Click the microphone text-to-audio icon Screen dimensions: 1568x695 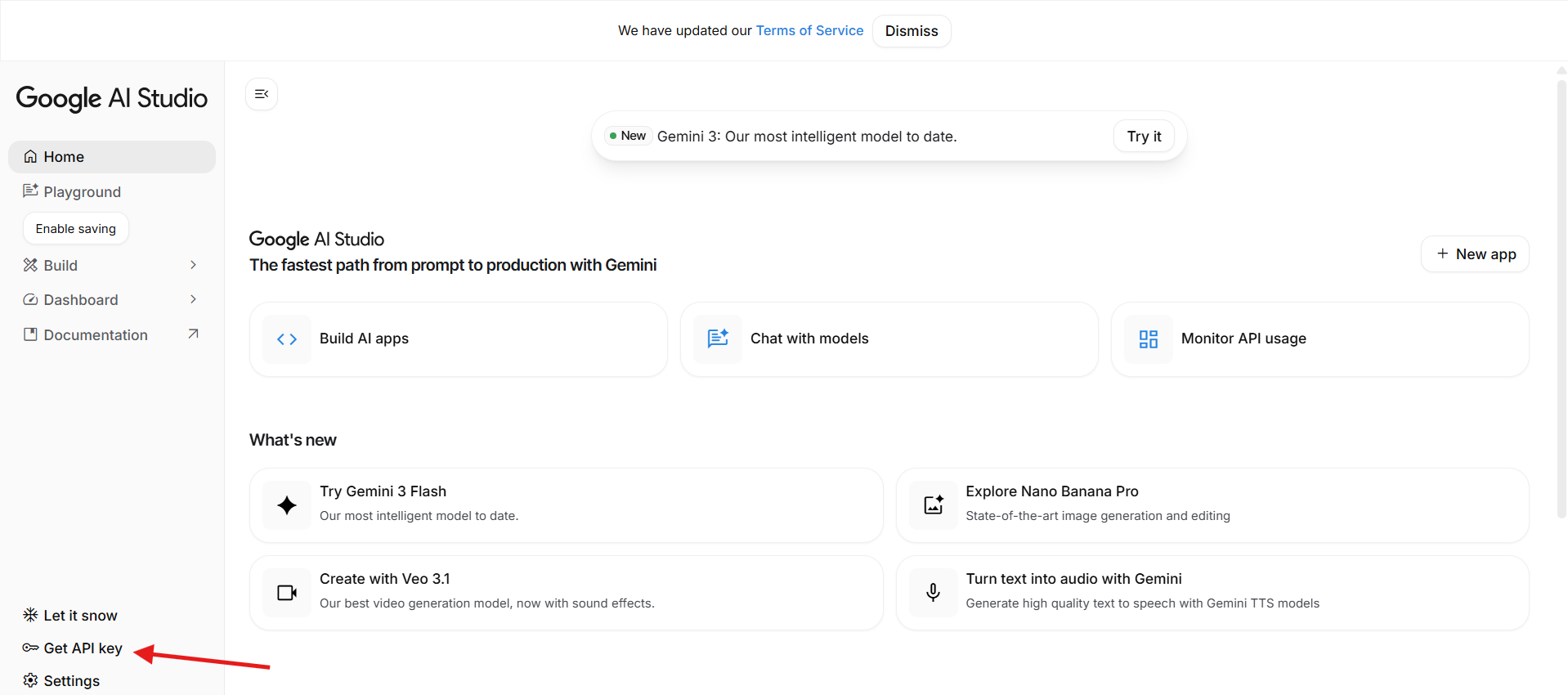pyautogui.click(x=934, y=593)
